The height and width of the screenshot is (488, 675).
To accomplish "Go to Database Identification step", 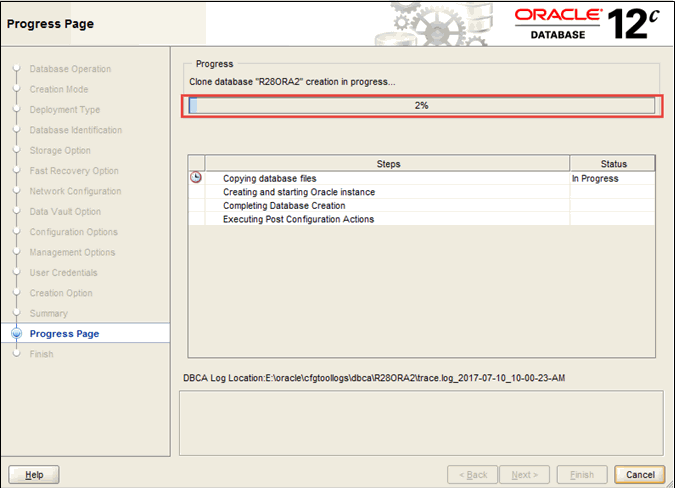I will click(x=76, y=130).
